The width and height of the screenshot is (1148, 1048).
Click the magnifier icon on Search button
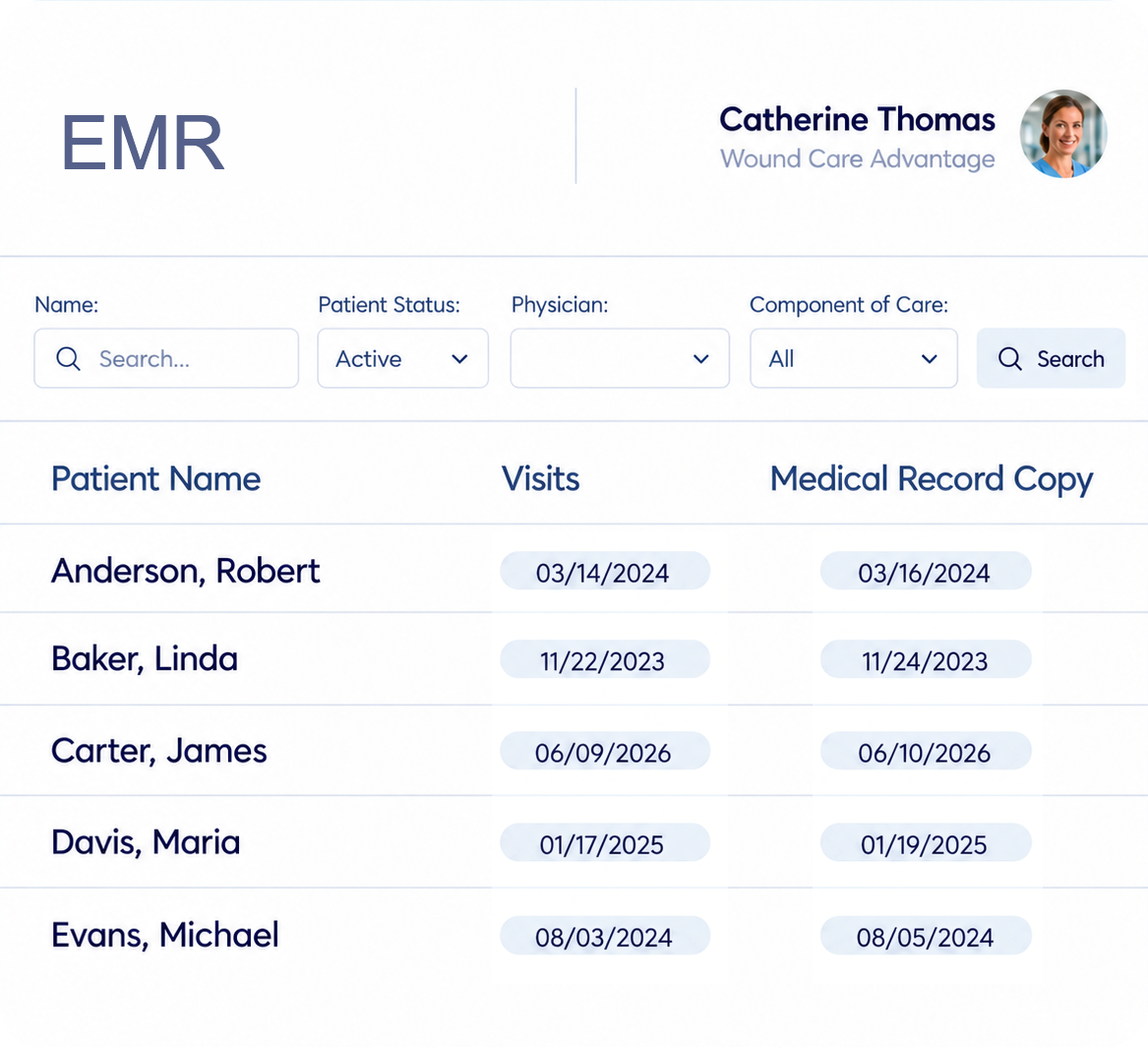(1009, 359)
